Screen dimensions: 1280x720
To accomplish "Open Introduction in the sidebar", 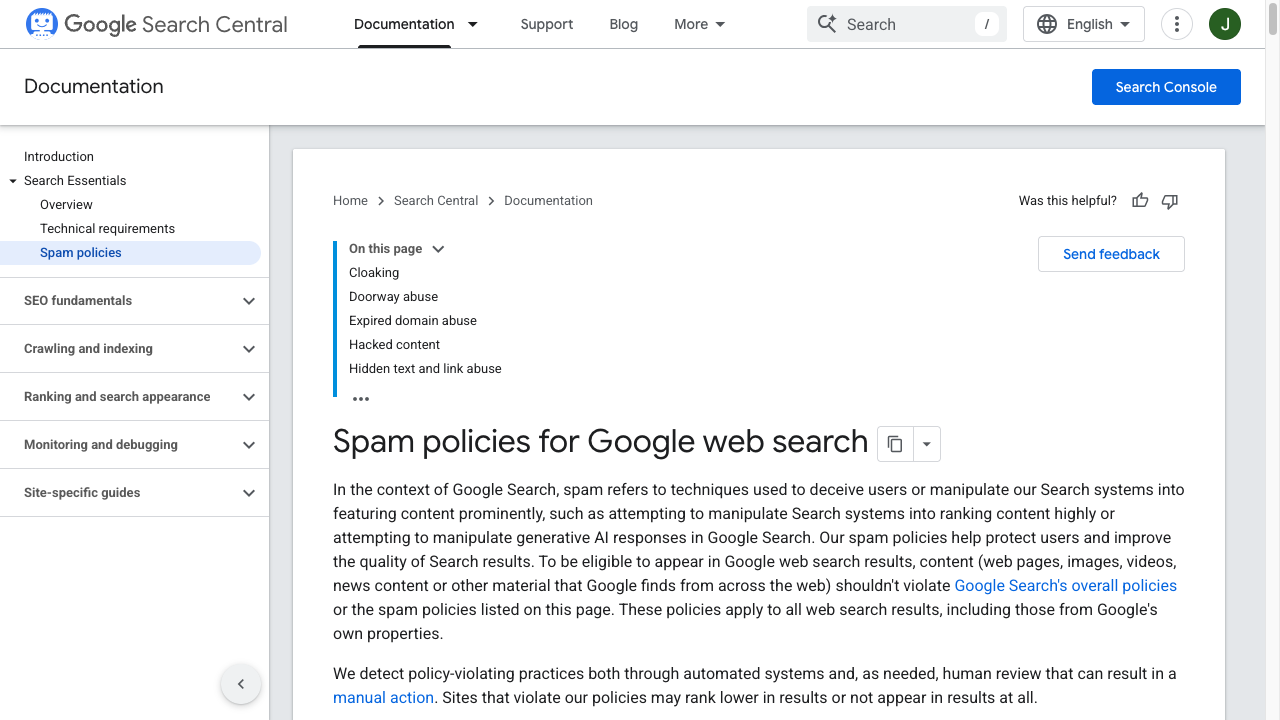I will coord(59,157).
